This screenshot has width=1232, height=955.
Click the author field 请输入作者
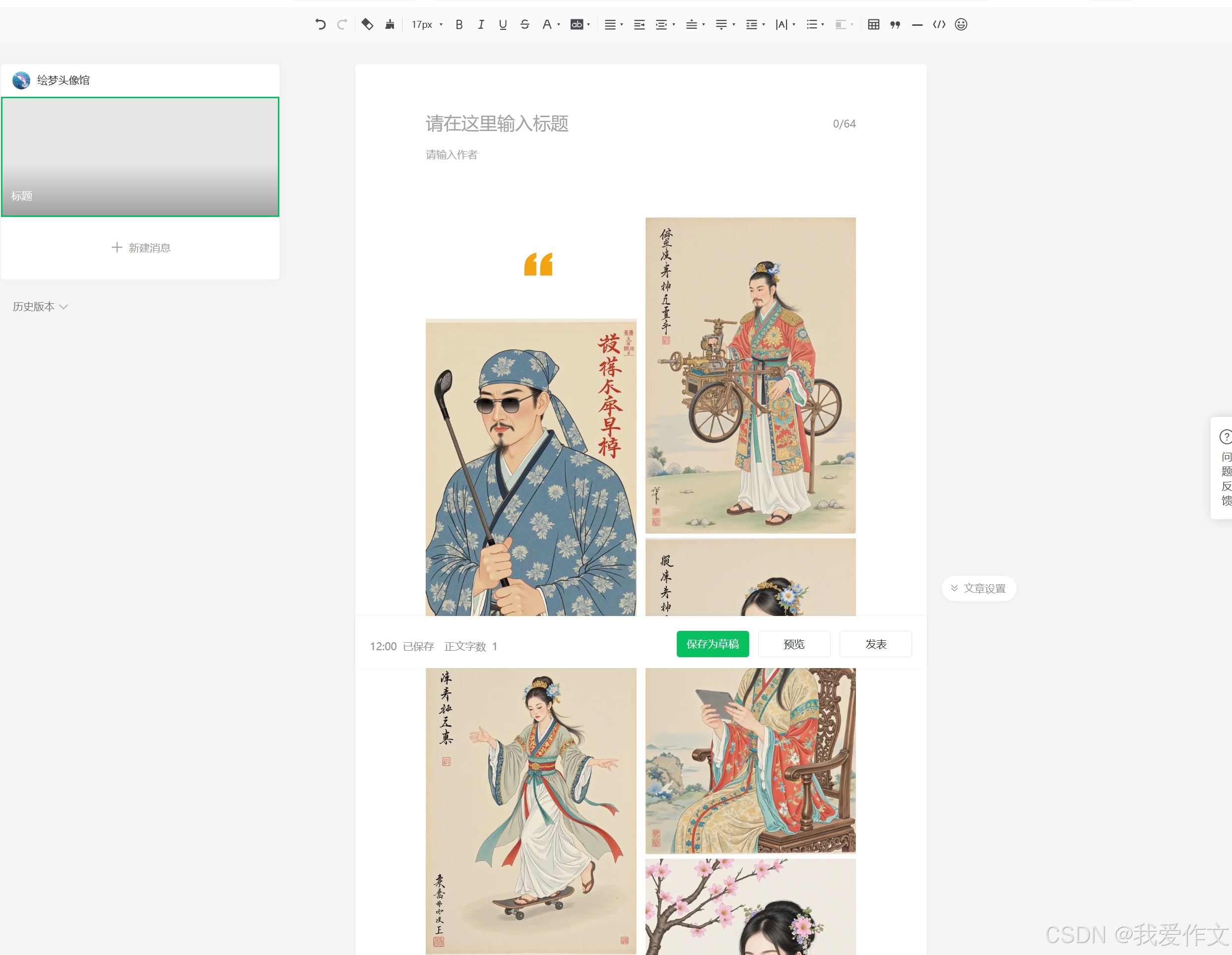(452, 155)
